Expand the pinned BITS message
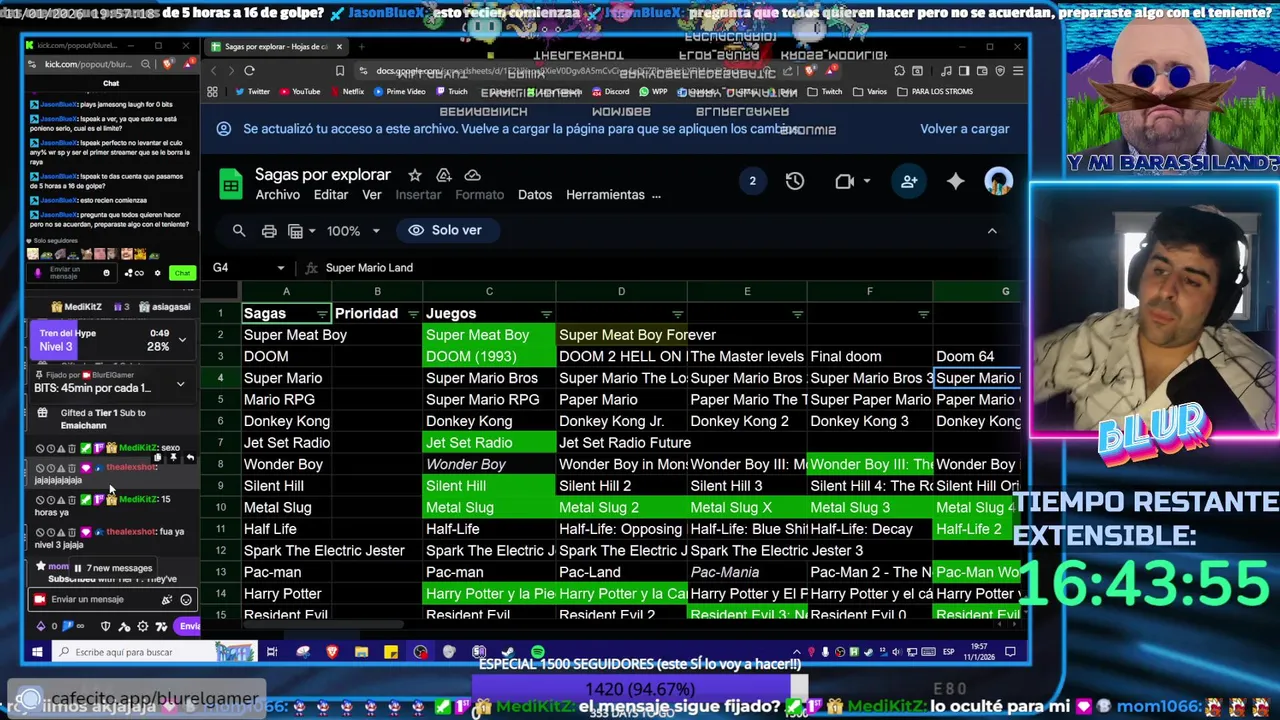Image resolution: width=1280 pixels, height=720 pixels. 181,384
